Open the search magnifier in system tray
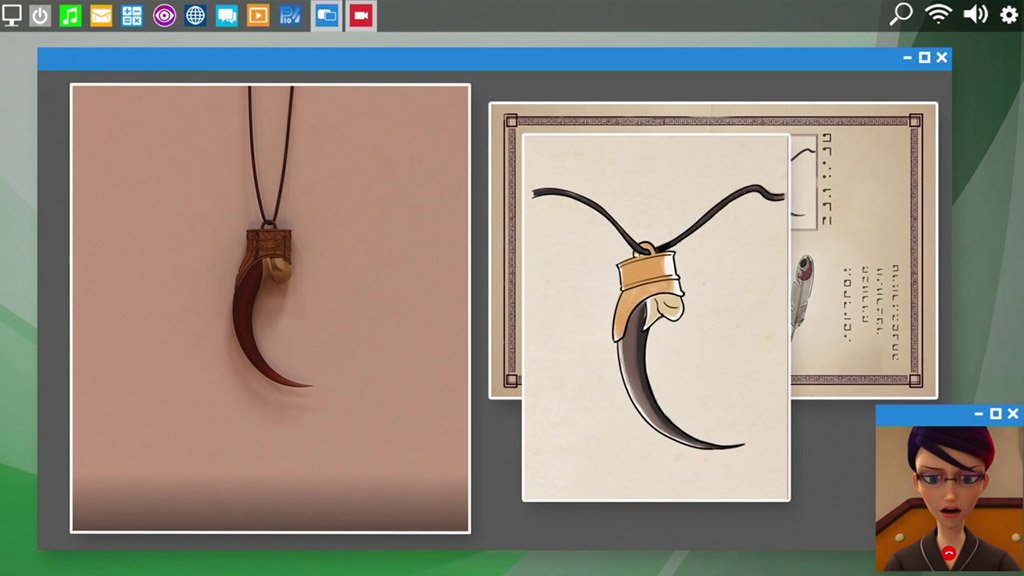Screen dimensions: 1024x576 click(x=901, y=14)
